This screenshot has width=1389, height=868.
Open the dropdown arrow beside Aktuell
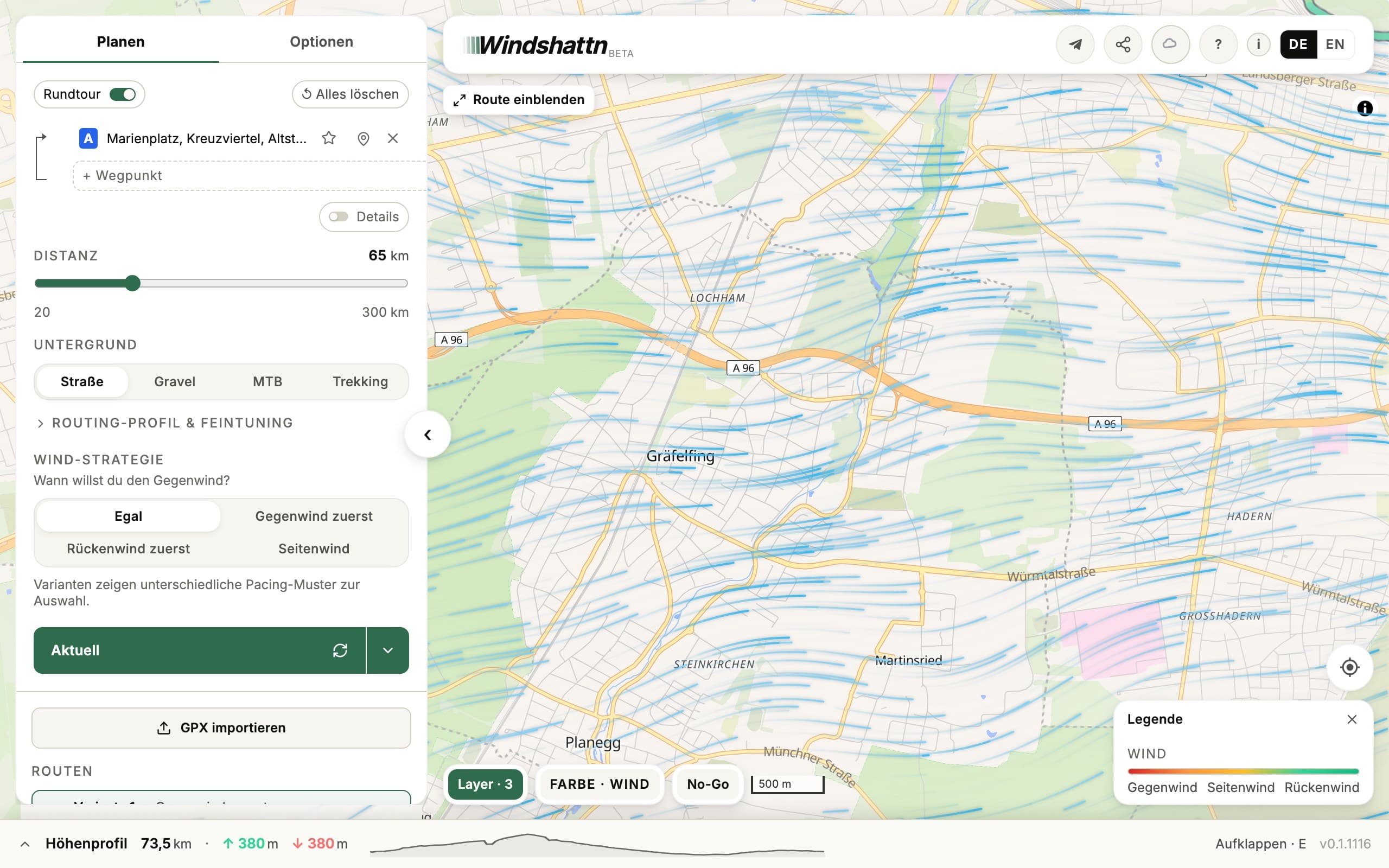[388, 650]
